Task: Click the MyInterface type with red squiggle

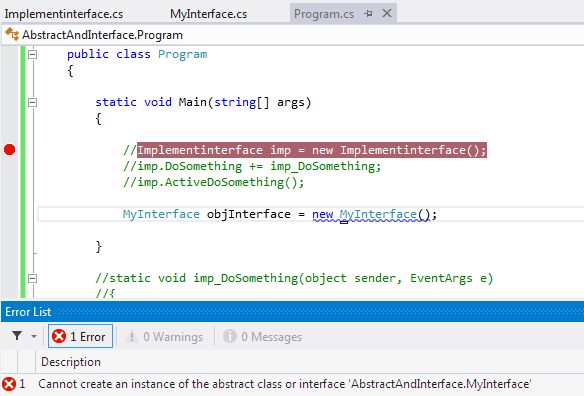Action: [x=378, y=214]
